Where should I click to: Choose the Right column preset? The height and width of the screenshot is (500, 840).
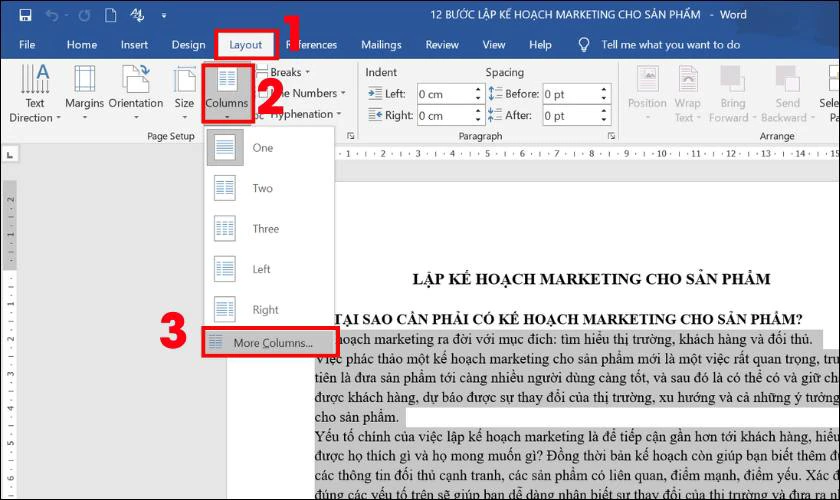(x=268, y=310)
